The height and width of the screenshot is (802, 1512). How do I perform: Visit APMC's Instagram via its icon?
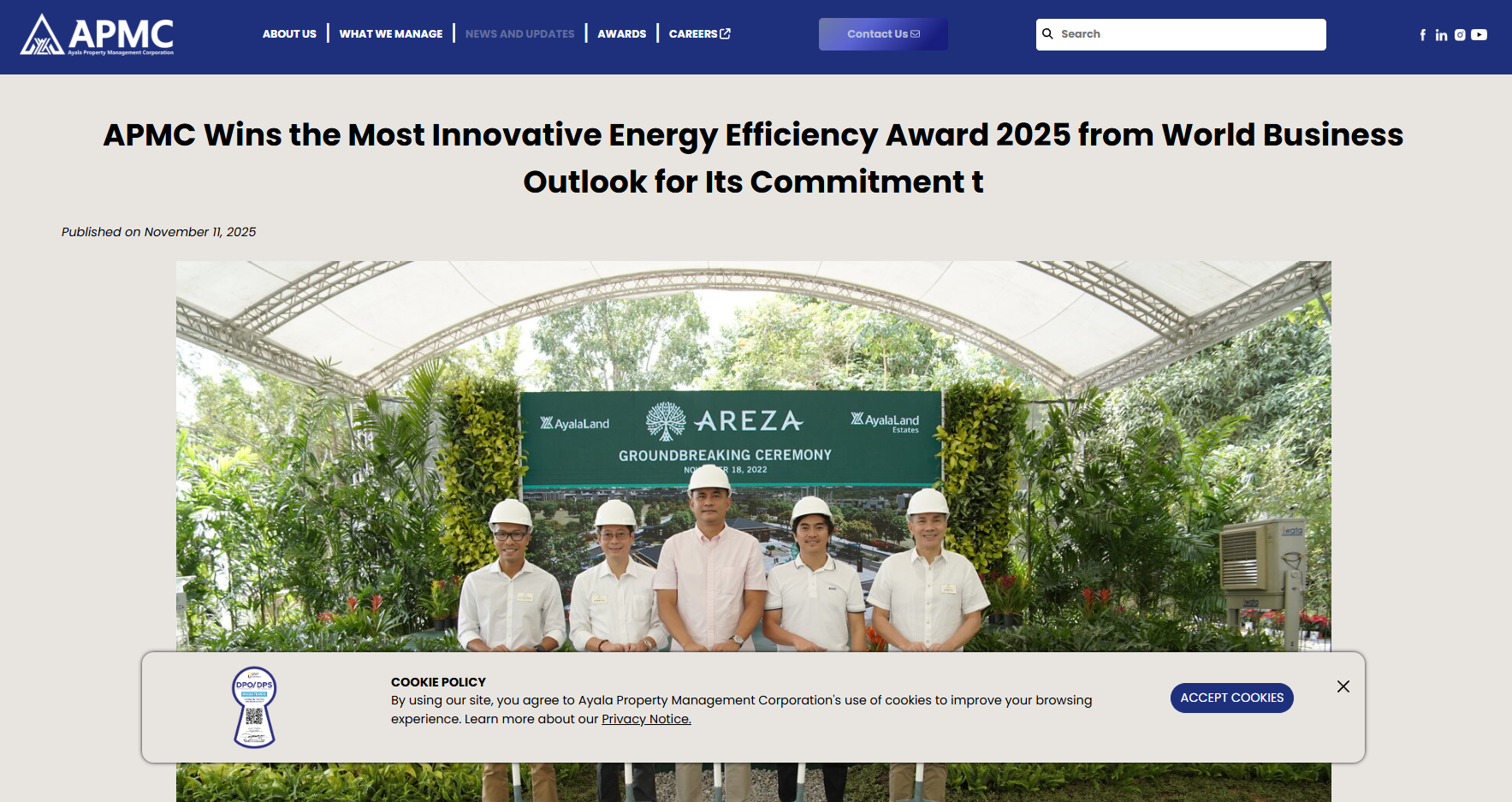1460,34
